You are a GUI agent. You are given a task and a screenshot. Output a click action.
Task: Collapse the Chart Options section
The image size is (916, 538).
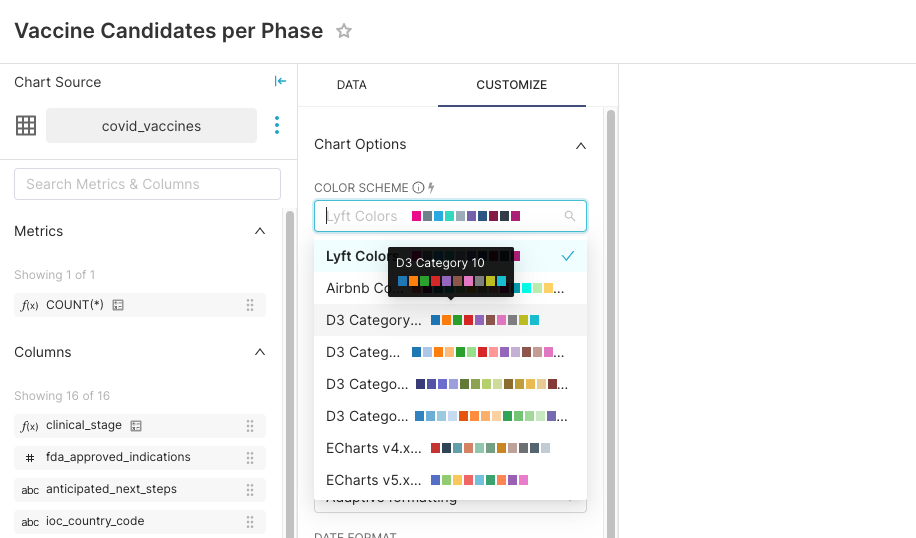[x=581, y=145]
